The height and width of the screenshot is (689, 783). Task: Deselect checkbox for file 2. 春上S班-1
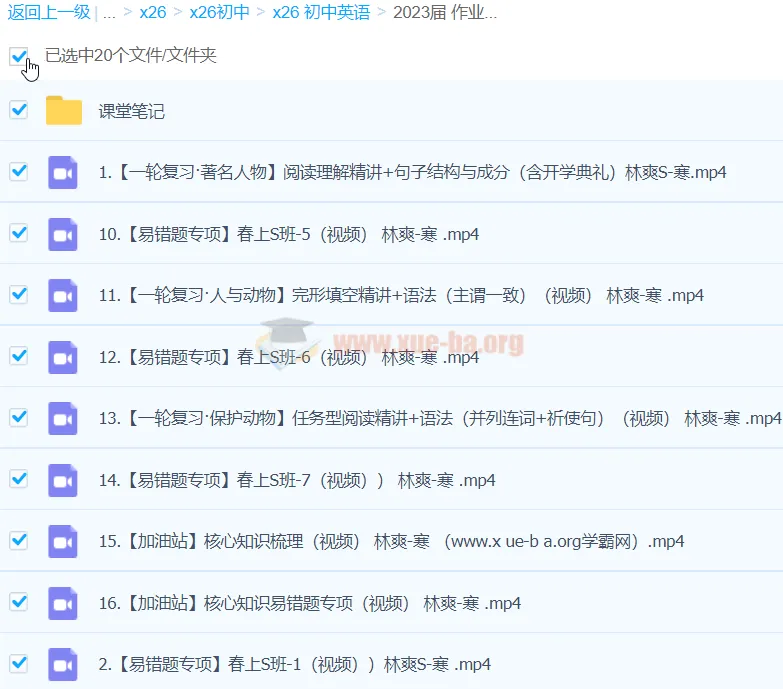18,663
